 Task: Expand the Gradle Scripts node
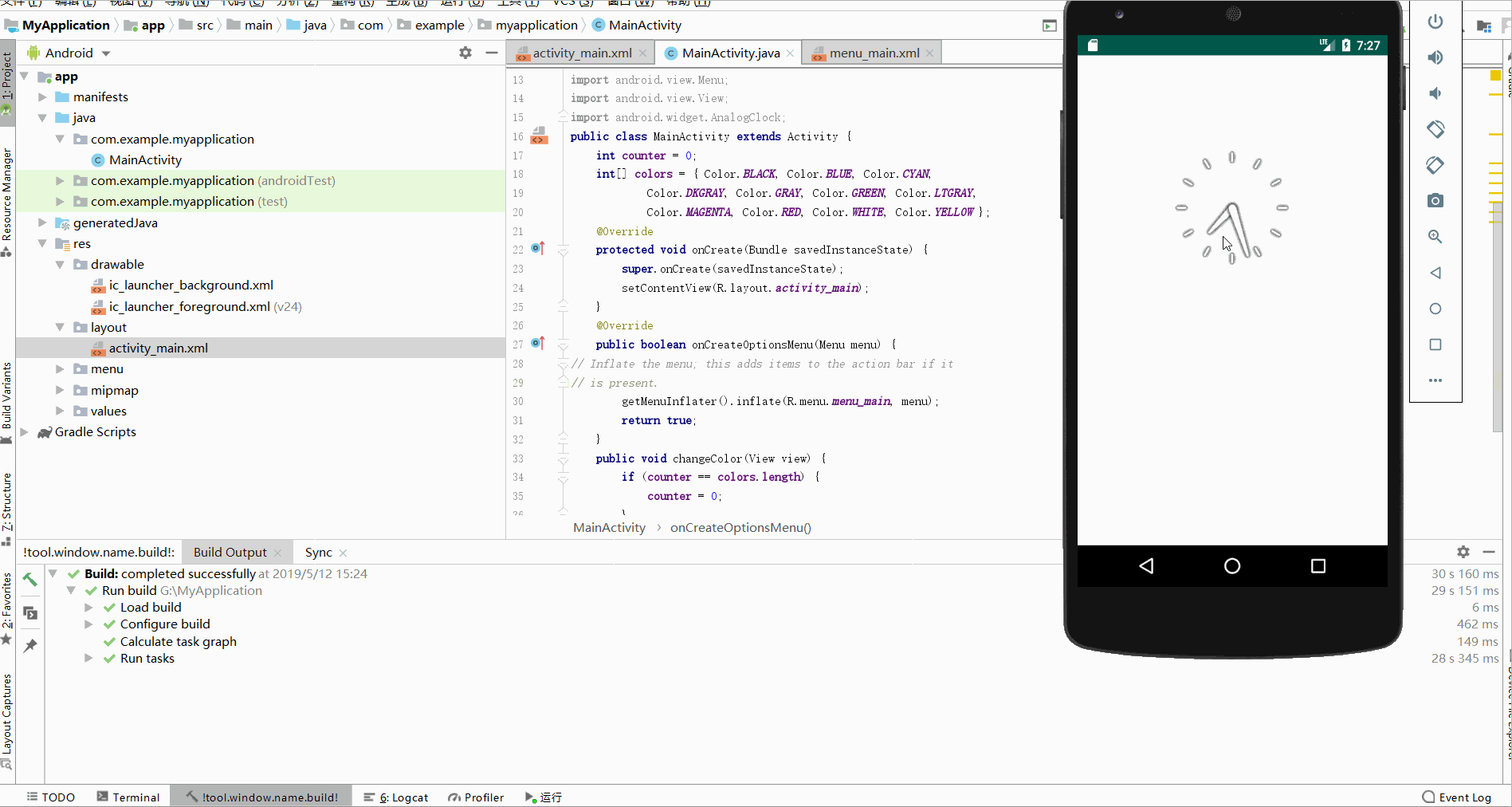(x=24, y=432)
